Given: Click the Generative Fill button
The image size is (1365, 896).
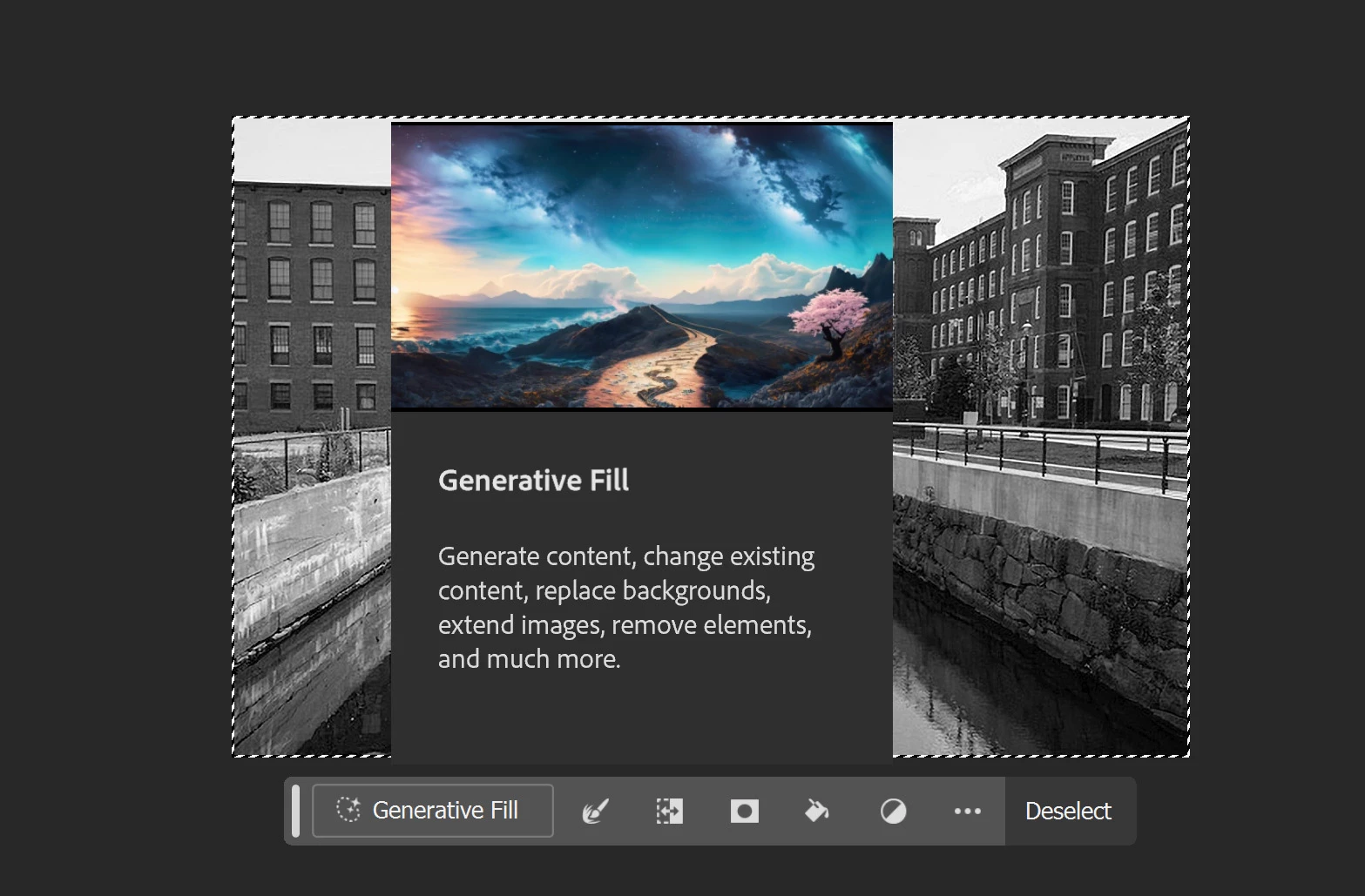Looking at the screenshot, I should click(x=432, y=811).
